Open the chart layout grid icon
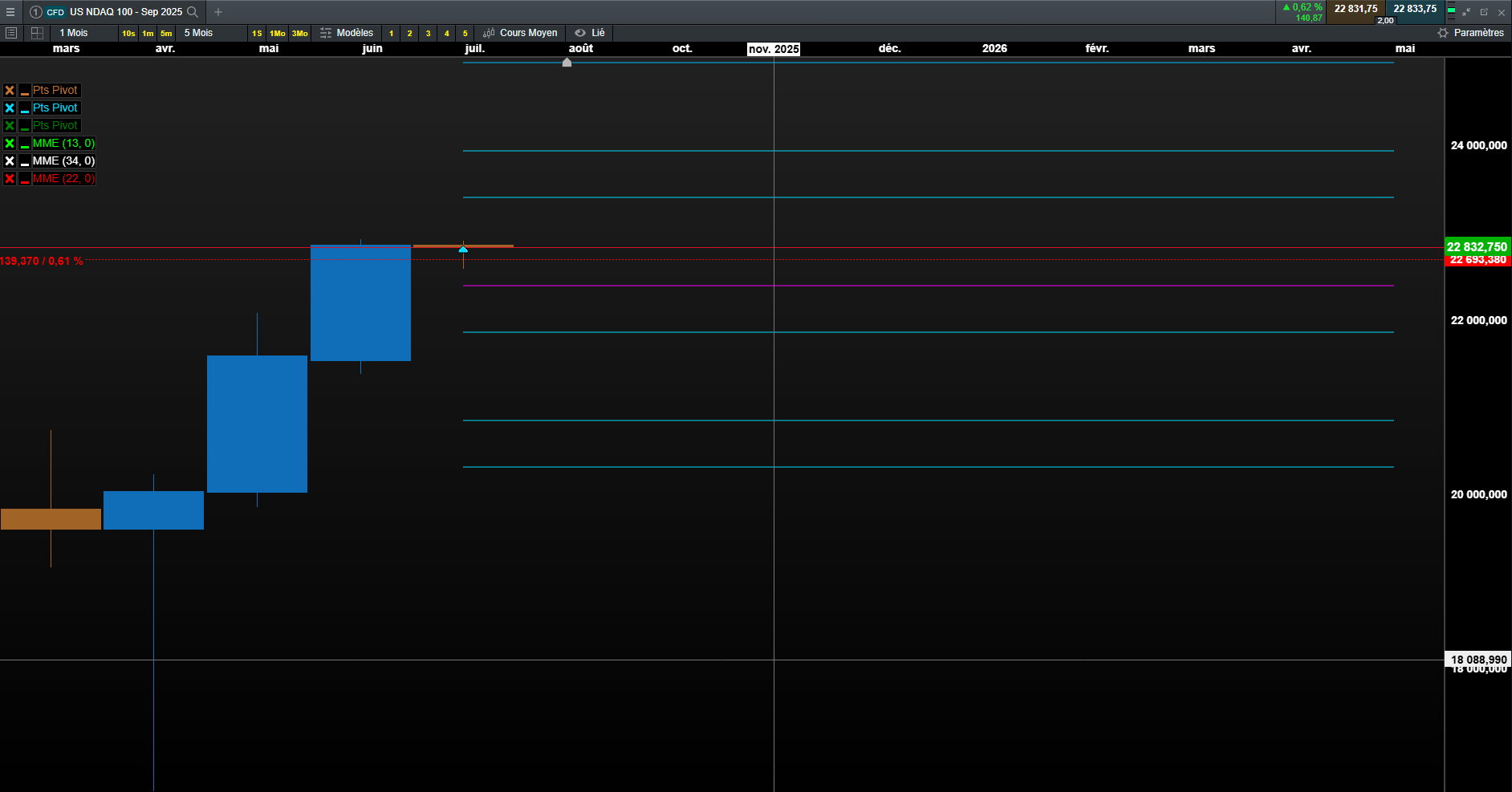This screenshot has width=1512, height=792. pos(37,33)
